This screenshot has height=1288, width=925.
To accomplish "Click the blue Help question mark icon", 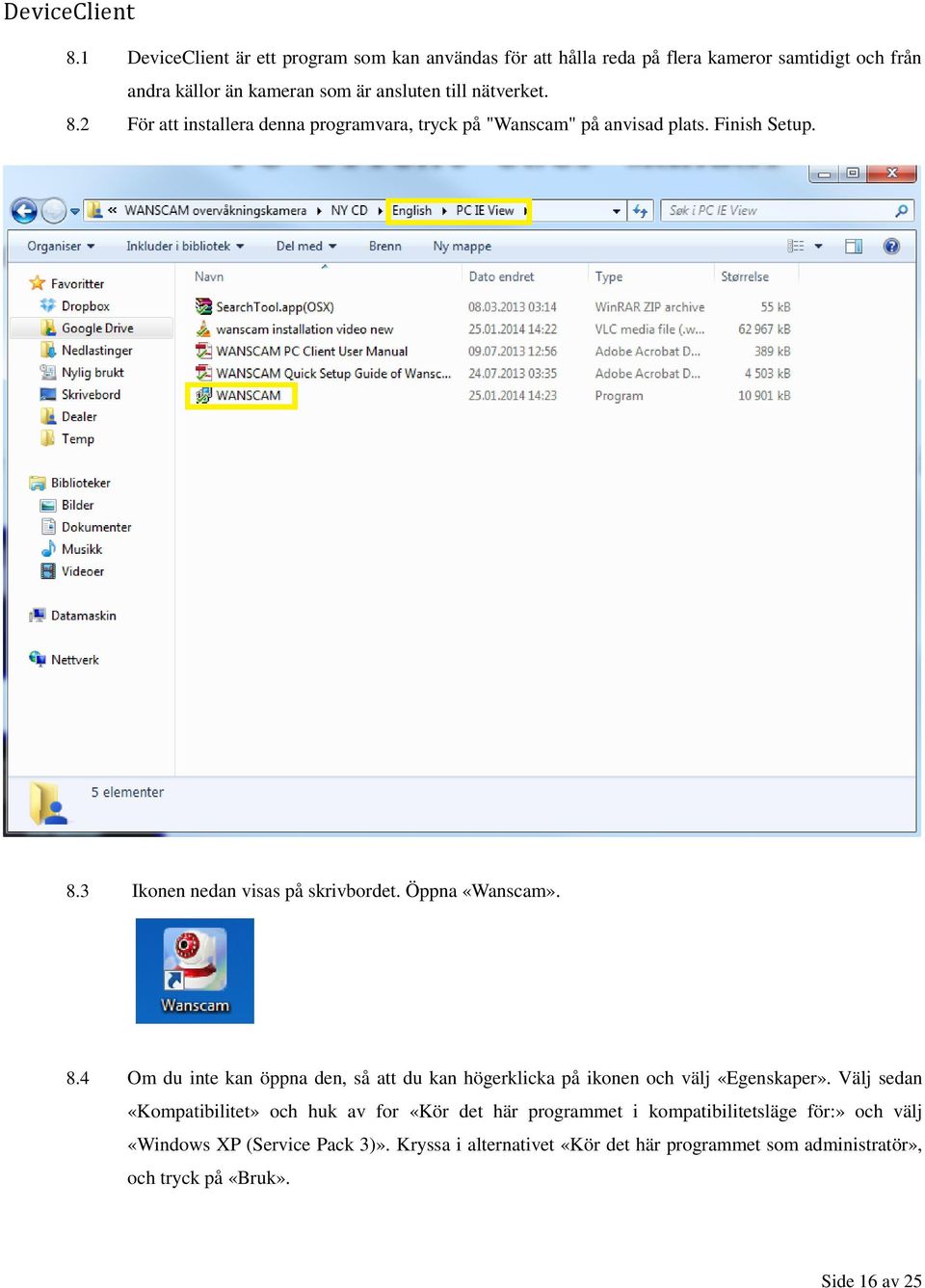I will 892,246.
